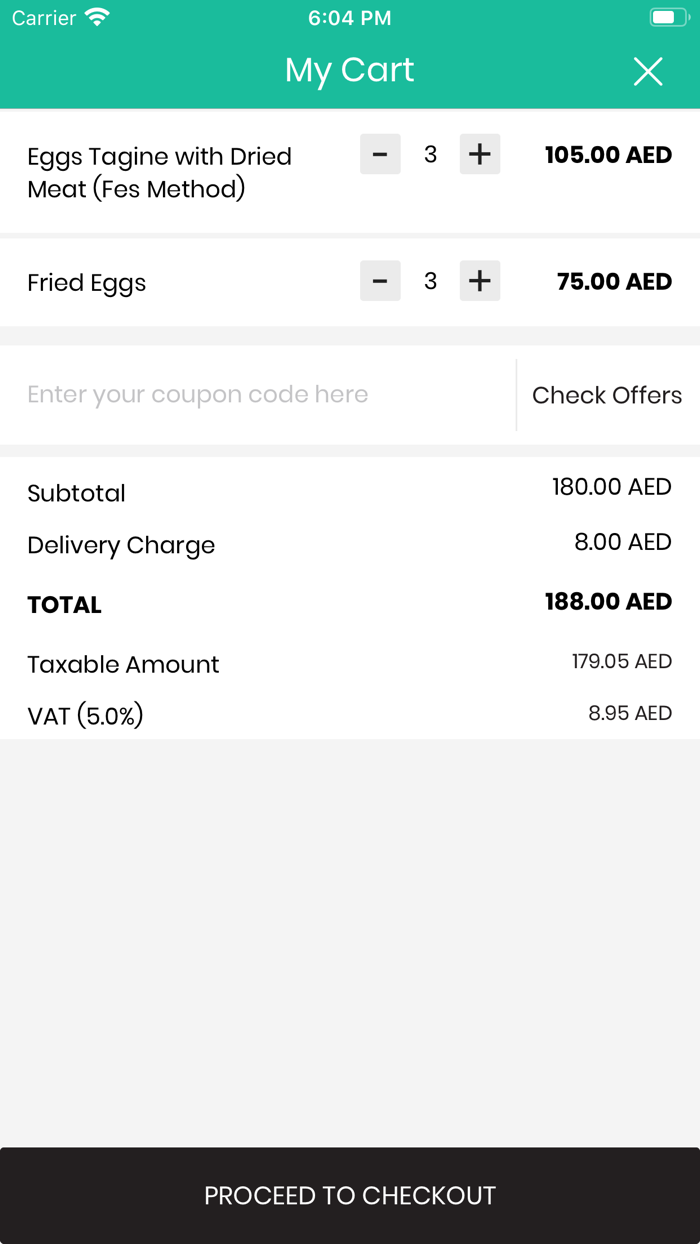Tap the 105.00 AED item price
This screenshot has width=700, height=1244.
click(608, 155)
